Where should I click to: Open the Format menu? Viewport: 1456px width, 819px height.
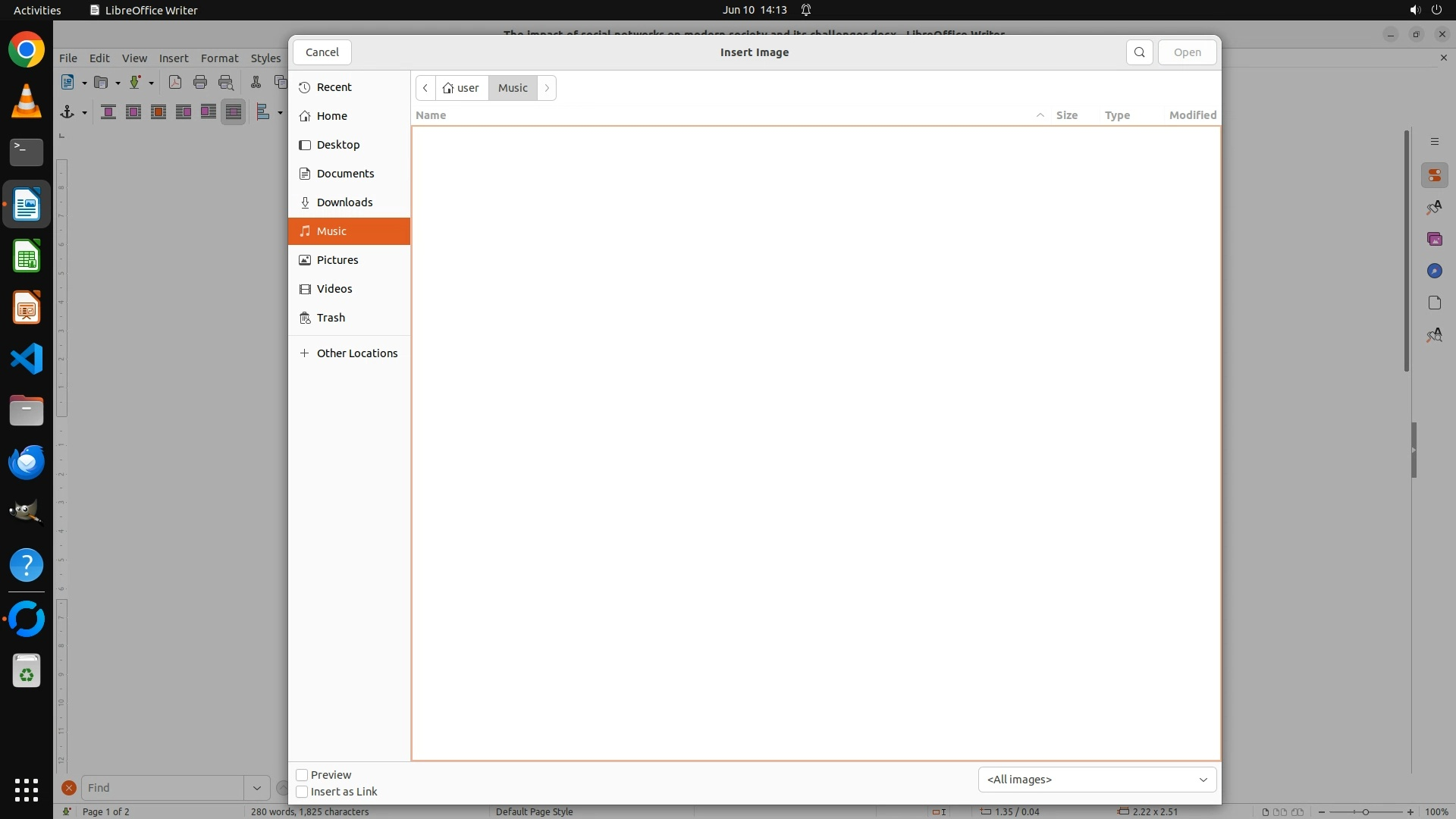(219, 58)
